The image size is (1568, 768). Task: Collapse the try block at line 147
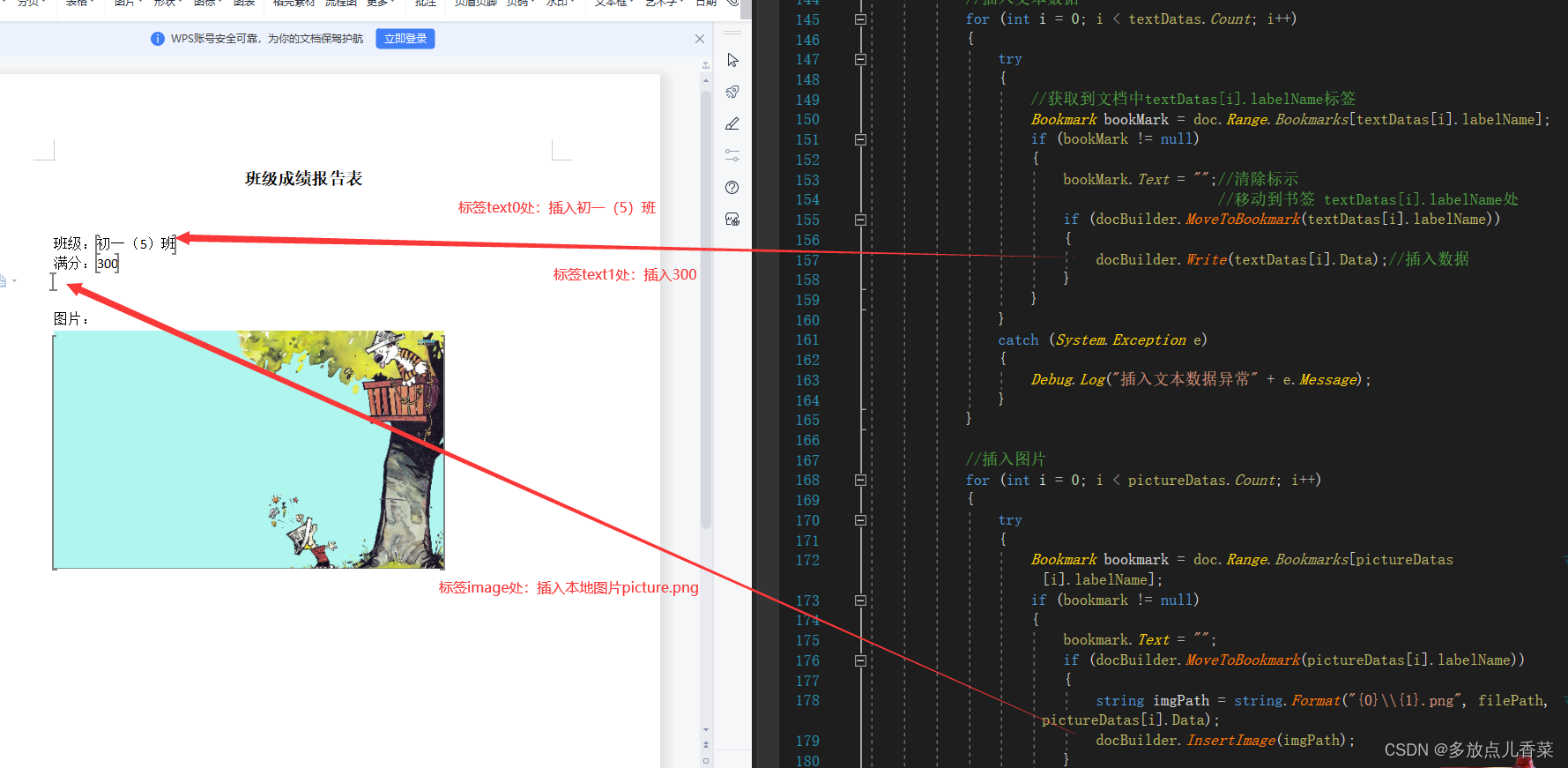[x=860, y=59]
